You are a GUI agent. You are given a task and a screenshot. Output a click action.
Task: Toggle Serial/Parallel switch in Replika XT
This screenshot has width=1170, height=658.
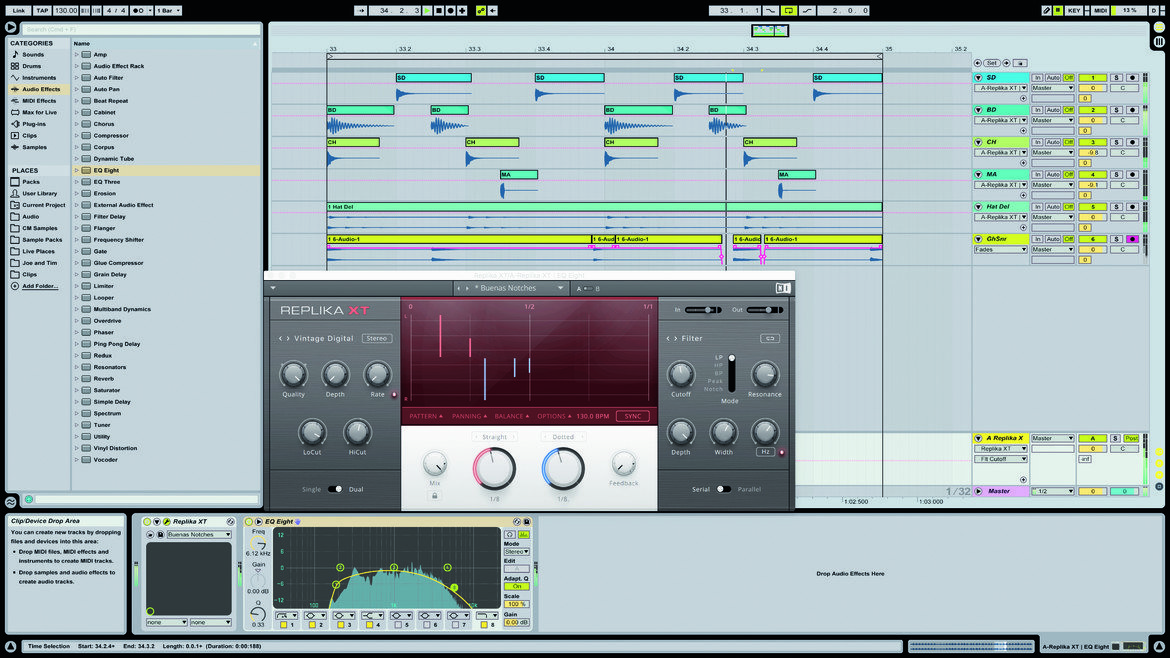[x=723, y=489]
